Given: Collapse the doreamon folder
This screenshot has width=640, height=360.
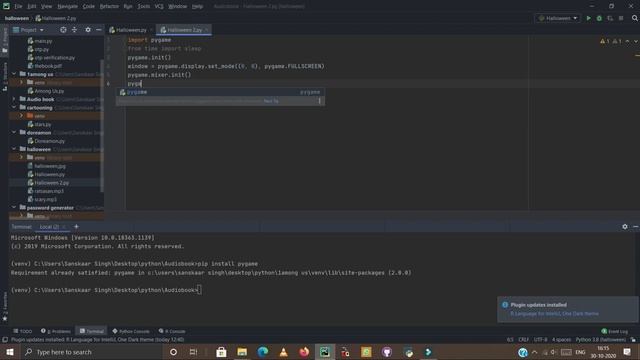Looking at the screenshot, I should (14, 132).
